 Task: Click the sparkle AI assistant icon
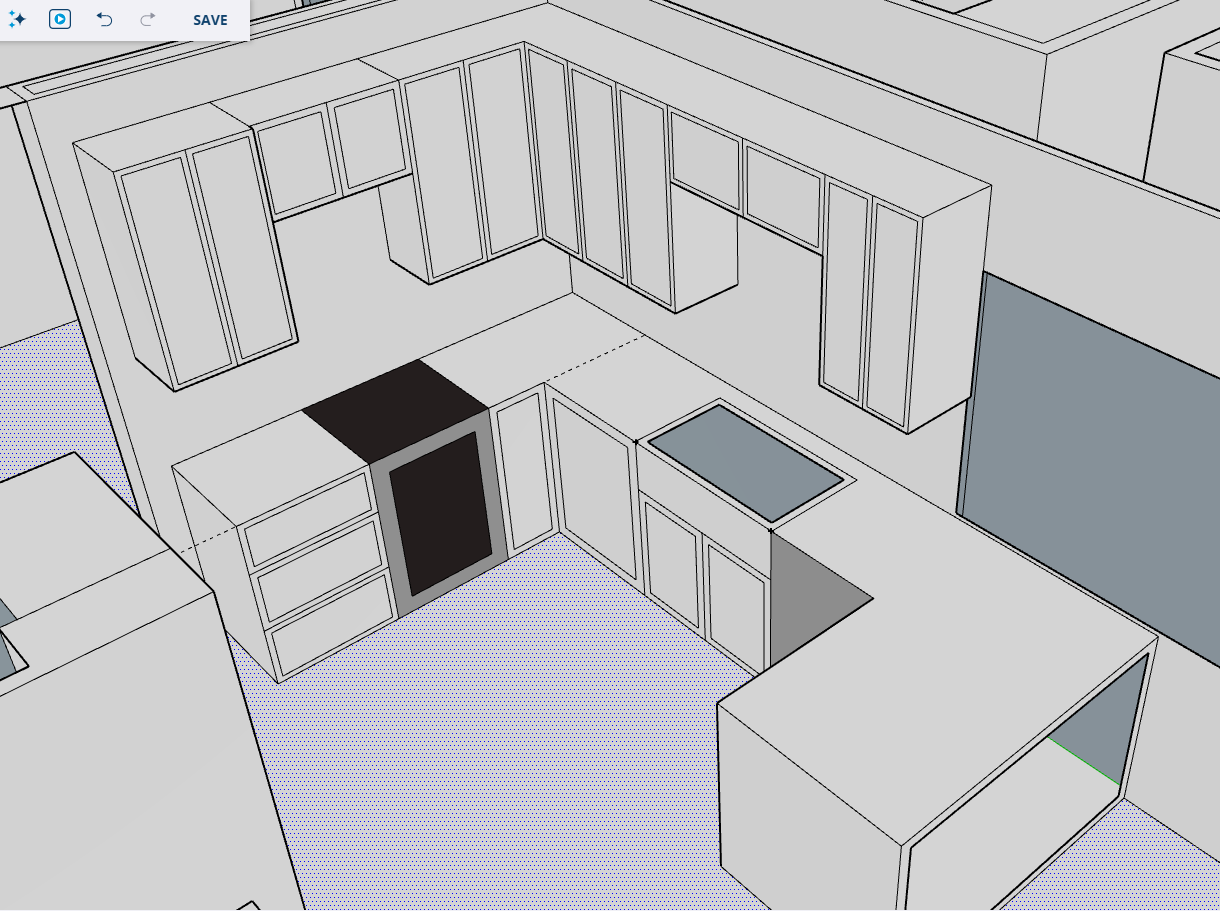tap(17, 19)
